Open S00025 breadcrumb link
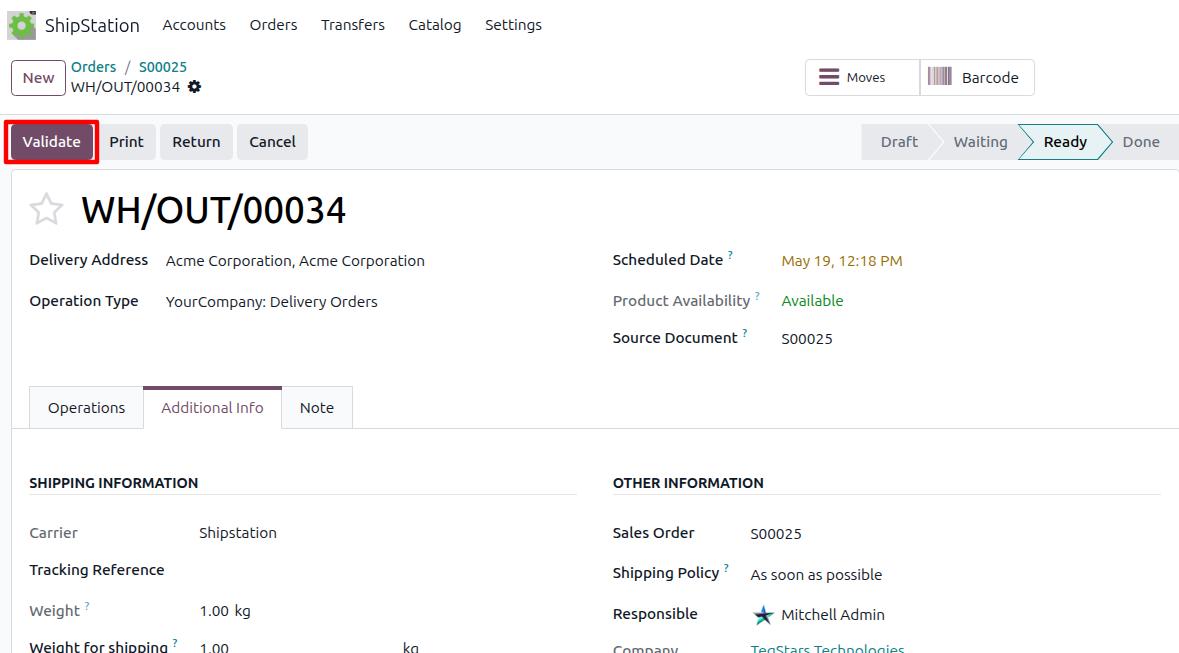 162,67
